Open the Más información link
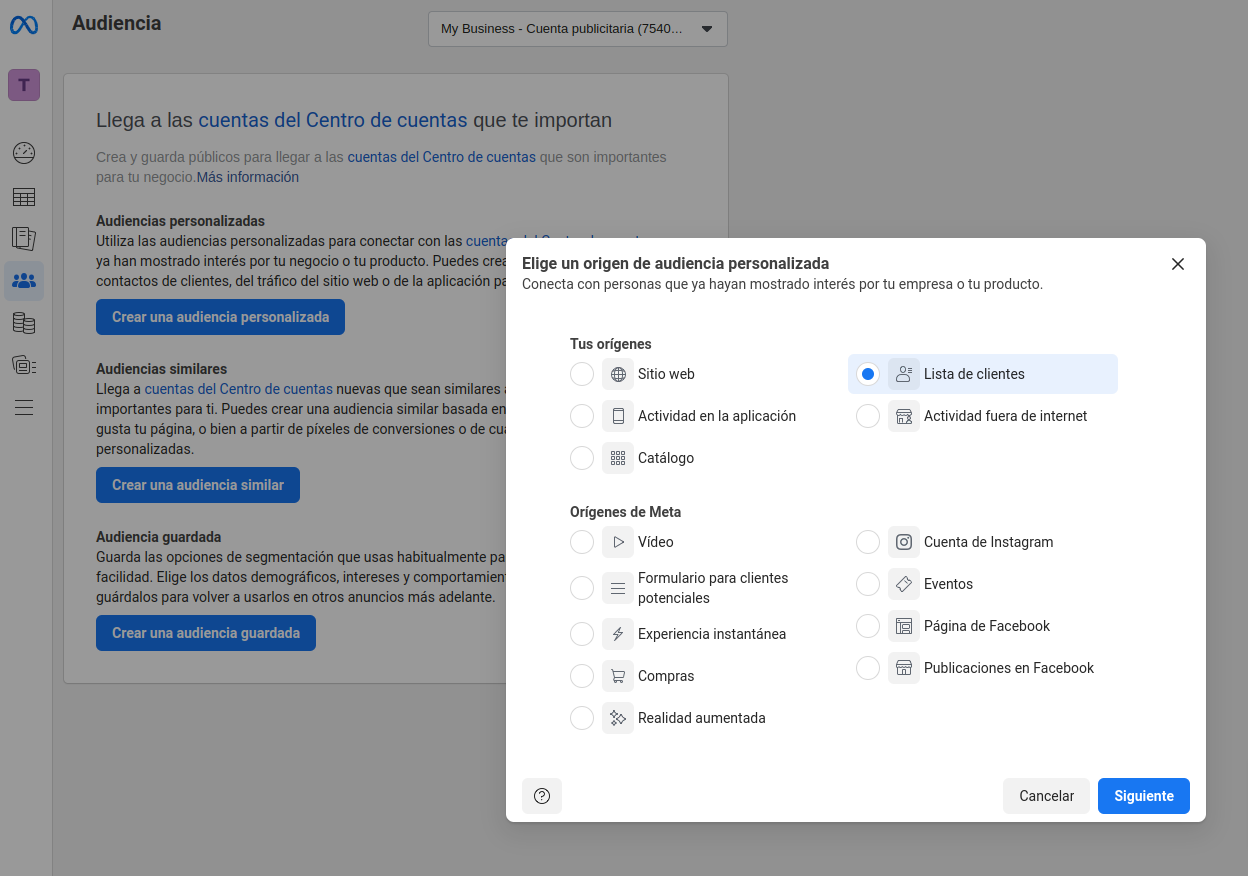The width and height of the screenshot is (1248, 876). coord(248,177)
